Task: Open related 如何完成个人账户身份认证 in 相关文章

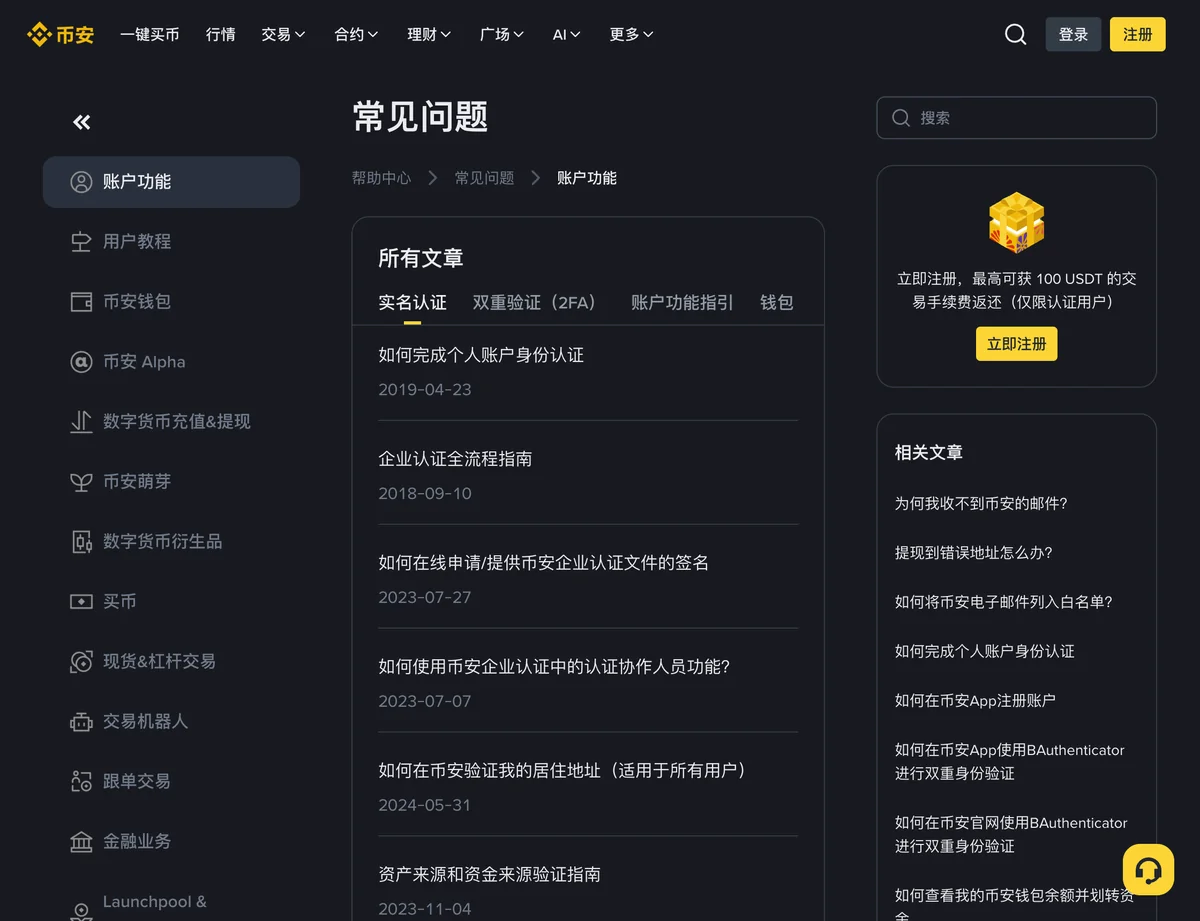Action: [984, 652]
